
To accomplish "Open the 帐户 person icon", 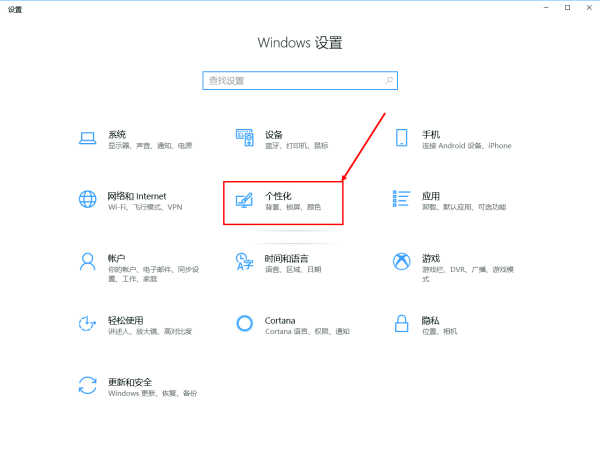I will [87, 262].
